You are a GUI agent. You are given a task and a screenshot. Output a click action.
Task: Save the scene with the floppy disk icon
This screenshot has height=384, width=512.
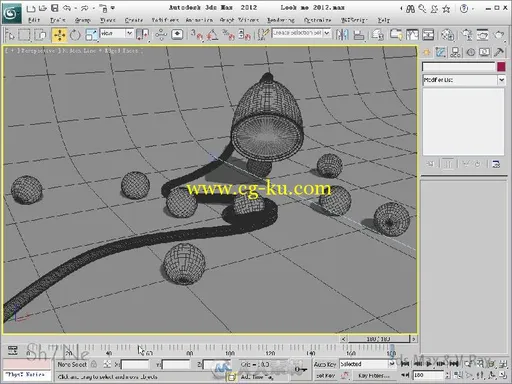pyautogui.click(x=55, y=8)
